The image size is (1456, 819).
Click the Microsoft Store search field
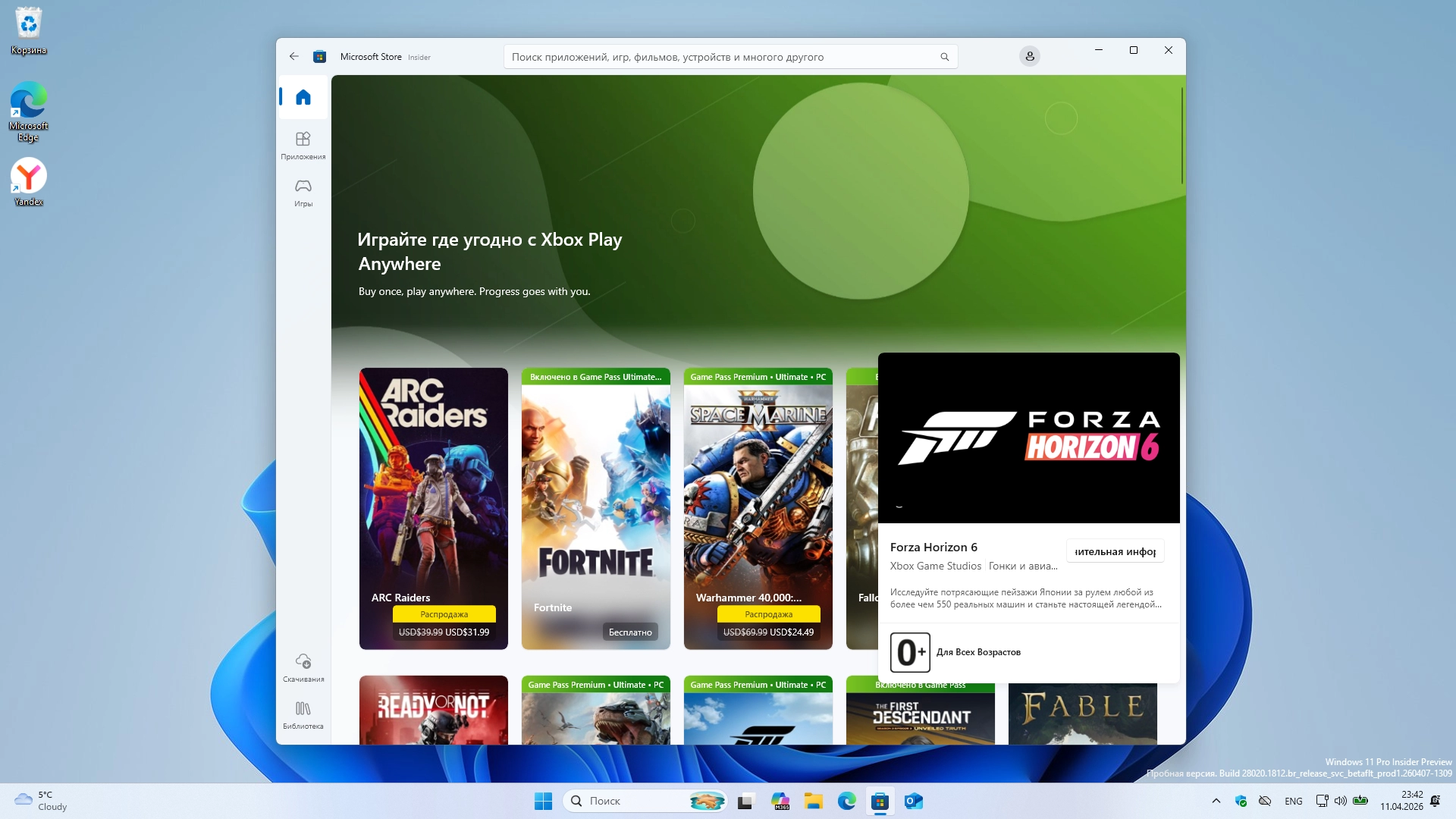[720, 57]
